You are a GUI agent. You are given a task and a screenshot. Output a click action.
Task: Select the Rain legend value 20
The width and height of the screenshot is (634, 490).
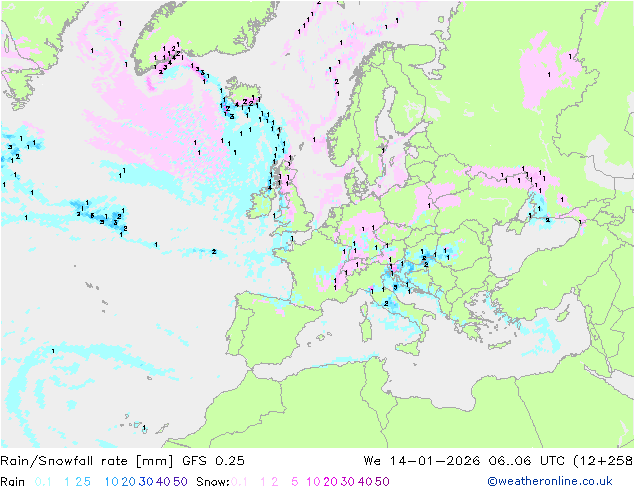point(129,482)
